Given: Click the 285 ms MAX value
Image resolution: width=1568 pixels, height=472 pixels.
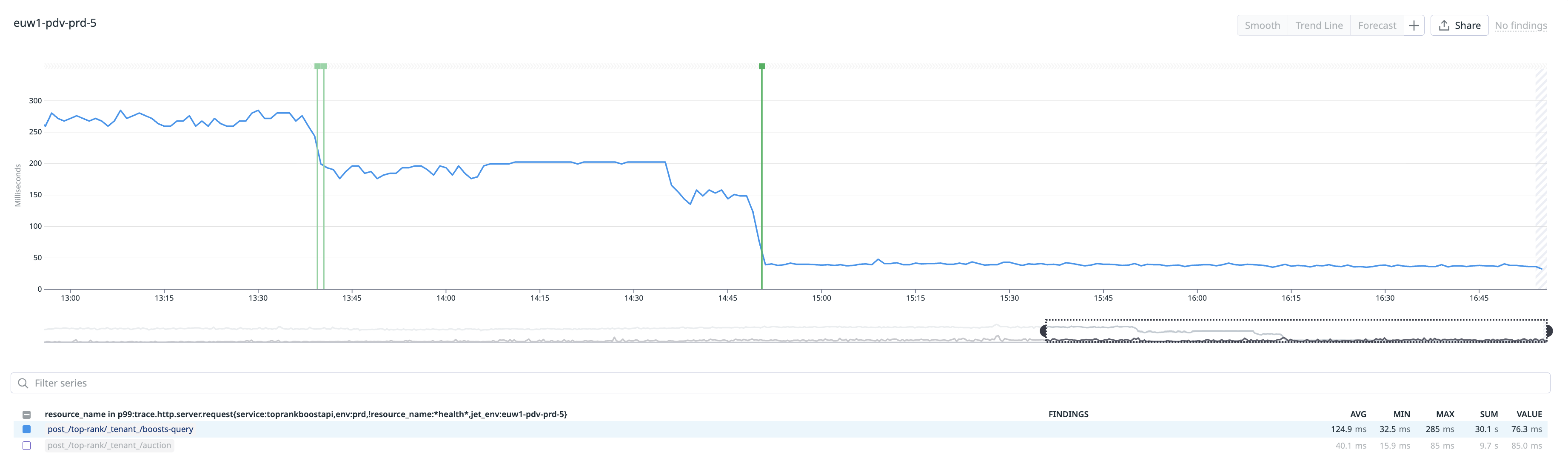Looking at the screenshot, I should [x=1440, y=429].
